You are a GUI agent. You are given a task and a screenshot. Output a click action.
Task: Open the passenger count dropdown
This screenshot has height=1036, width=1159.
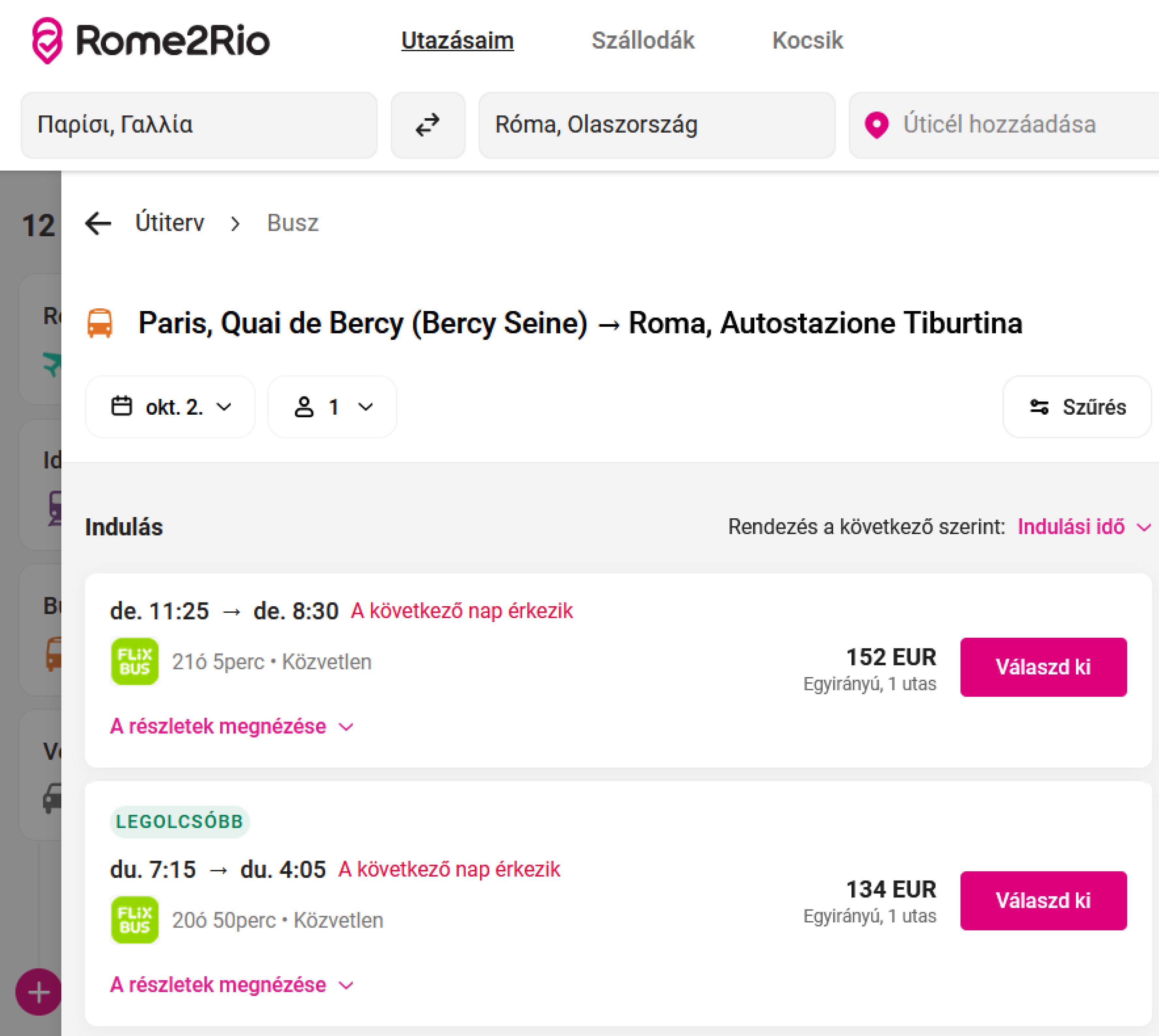[333, 407]
